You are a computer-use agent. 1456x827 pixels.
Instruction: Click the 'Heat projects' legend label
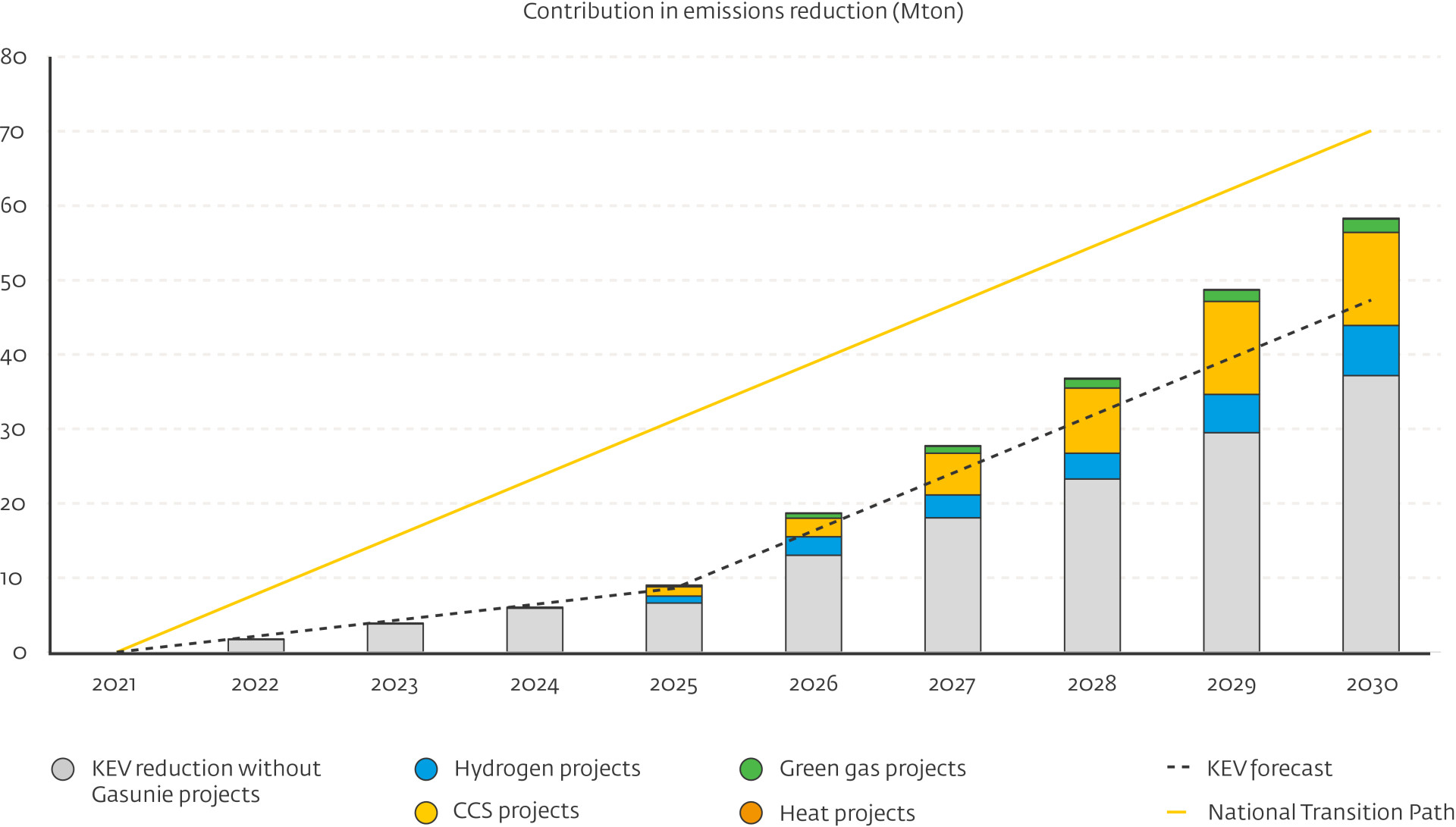coord(847,813)
